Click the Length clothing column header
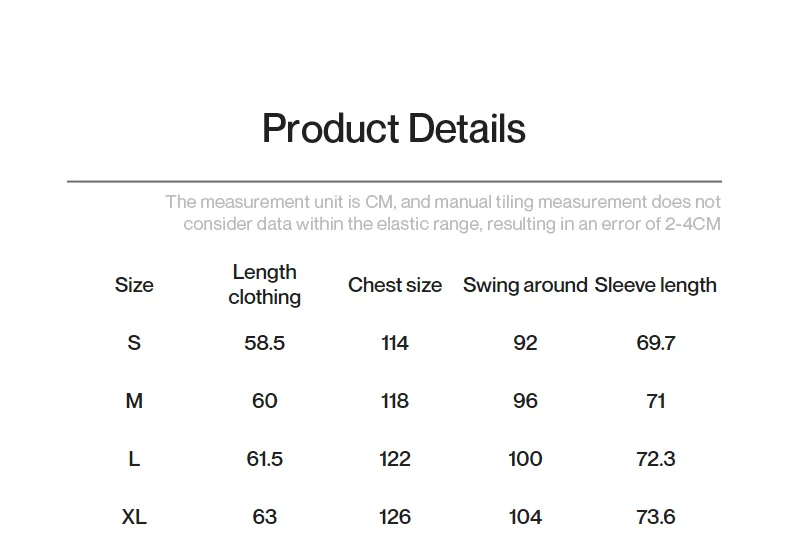The height and width of the screenshot is (545, 790). point(265,285)
